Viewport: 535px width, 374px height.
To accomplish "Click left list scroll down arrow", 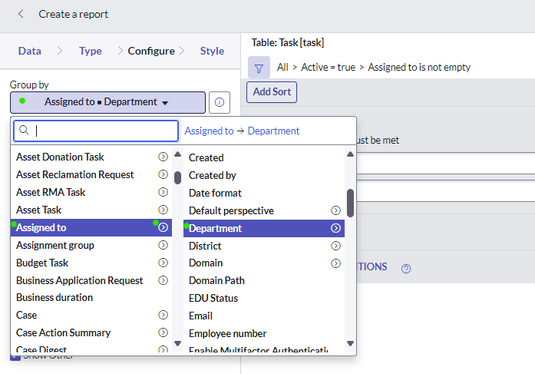I will coord(178,343).
